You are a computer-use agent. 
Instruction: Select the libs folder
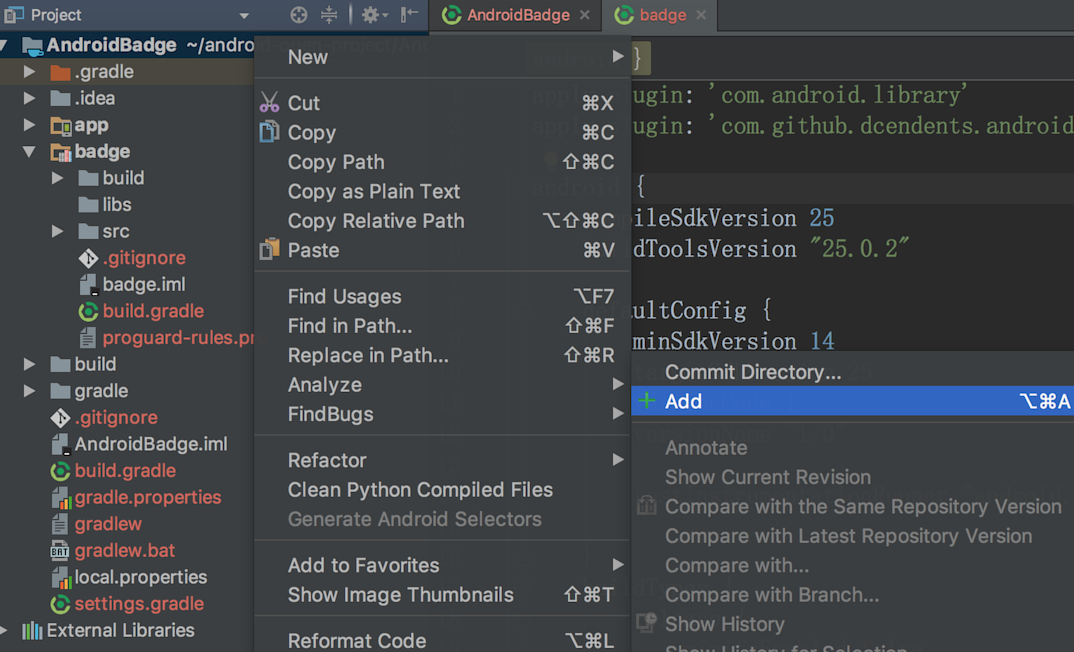click(x=105, y=205)
